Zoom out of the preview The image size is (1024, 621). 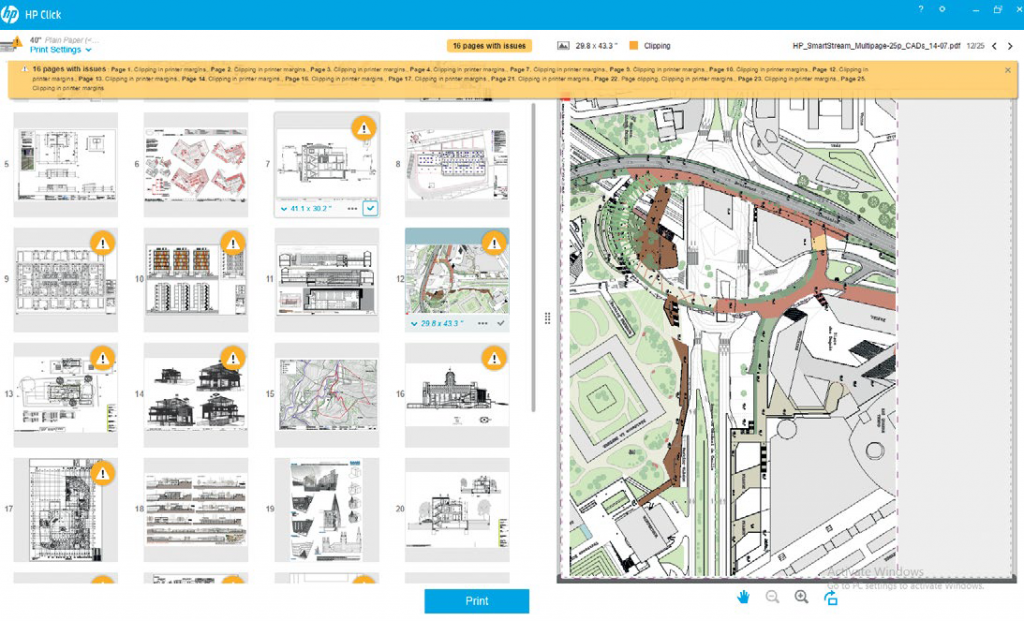[773, 597]
